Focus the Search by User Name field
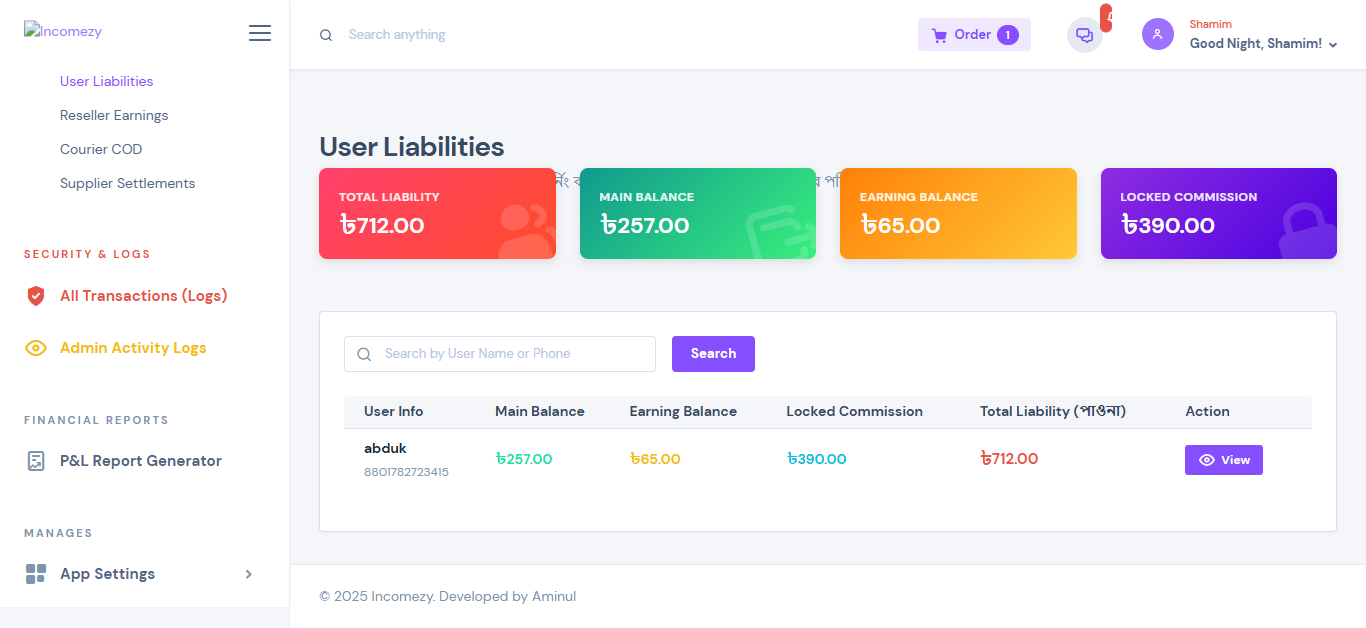Viewport: 1366px width, 628px height. pyautogui.click(x=510, y=354)
